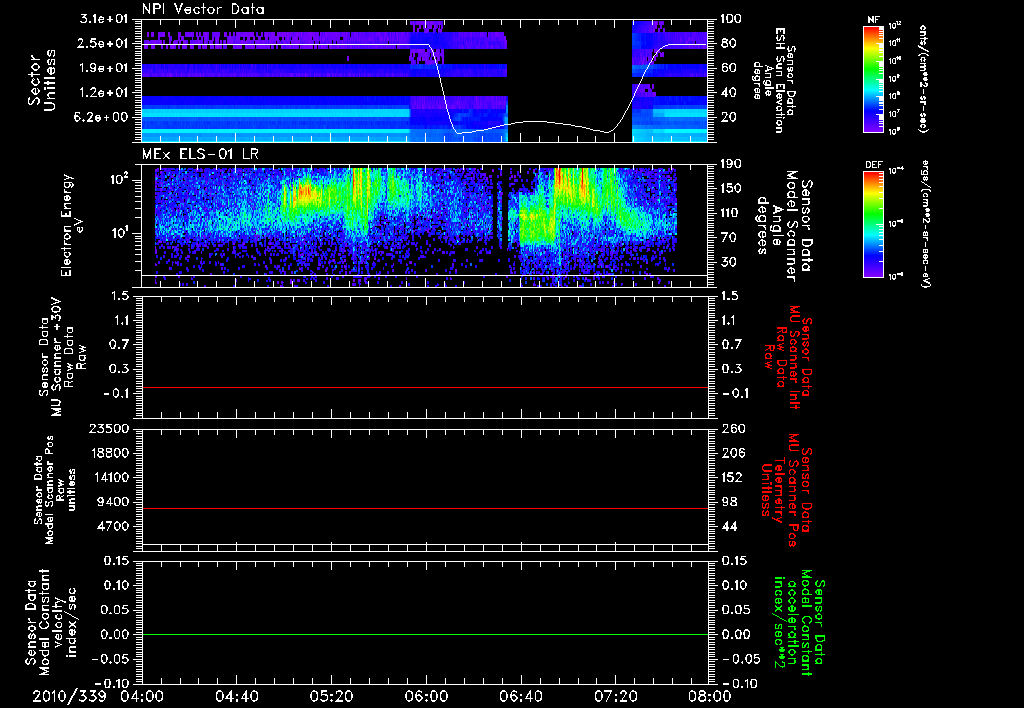The height and width of the screenshot is (708, 1024).
Task: Click the gray line in MU Scanner +30V panel
Action: 425,387
